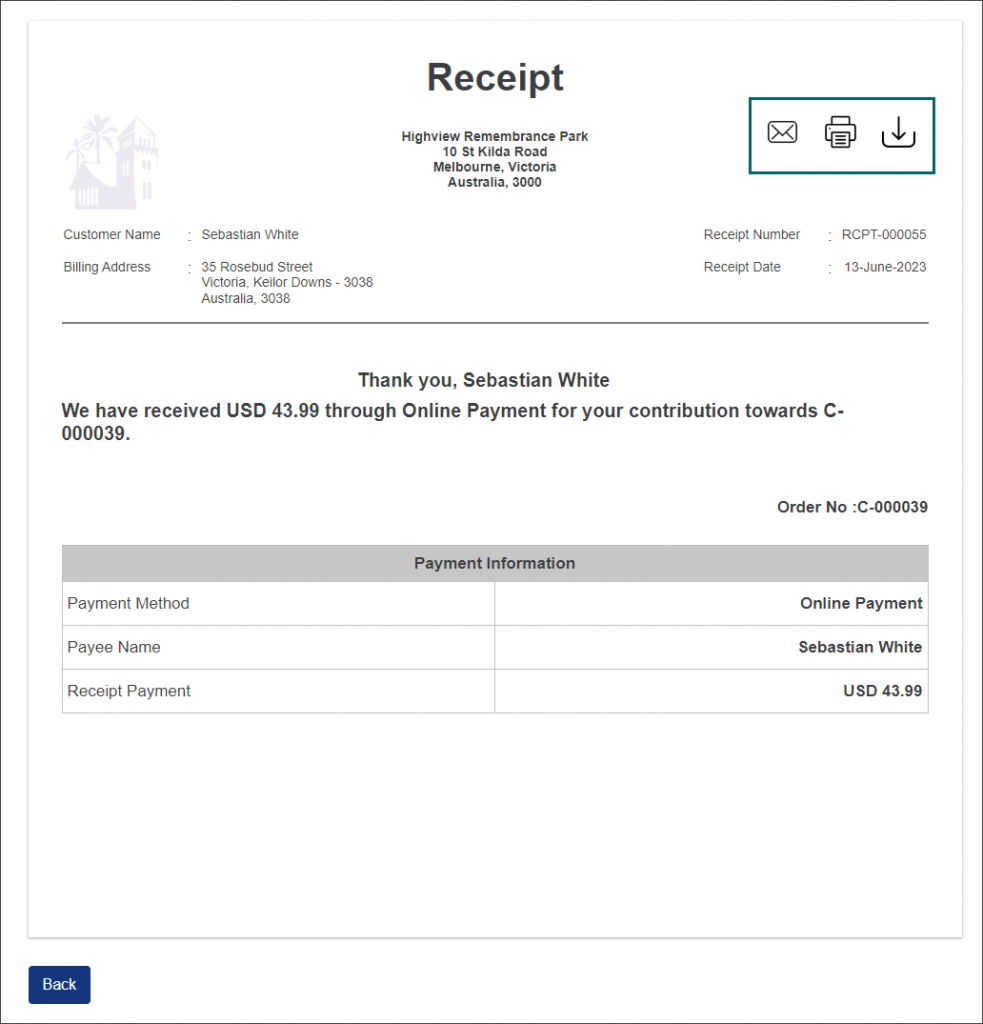Click Order No :C-000039 text
Viewport: 983px width, 1024px height.
(852, 507)
